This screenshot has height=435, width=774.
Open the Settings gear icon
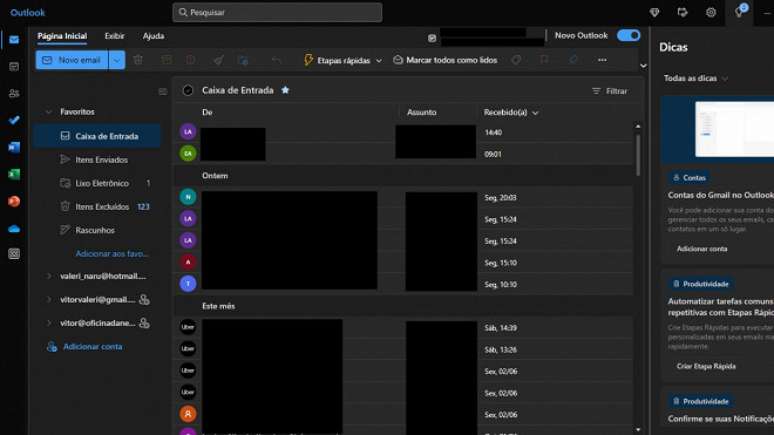[711, 12]
